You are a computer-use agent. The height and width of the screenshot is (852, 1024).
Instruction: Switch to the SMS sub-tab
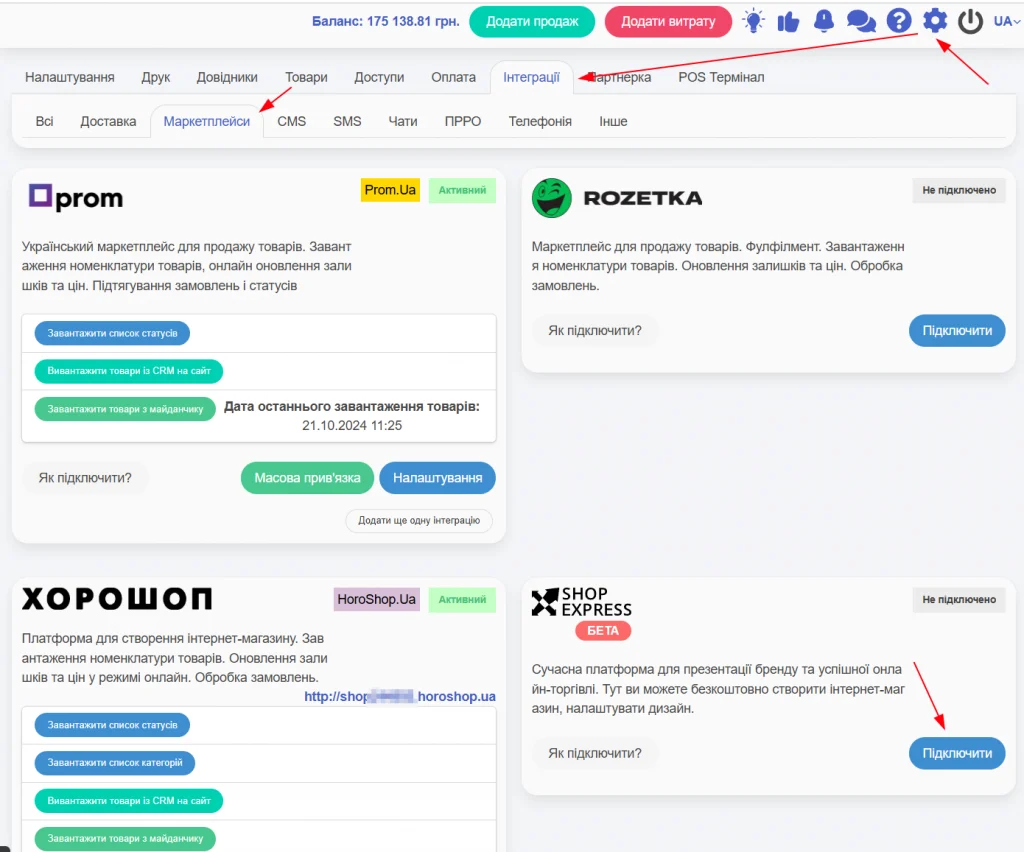click(x=347, y=121)
